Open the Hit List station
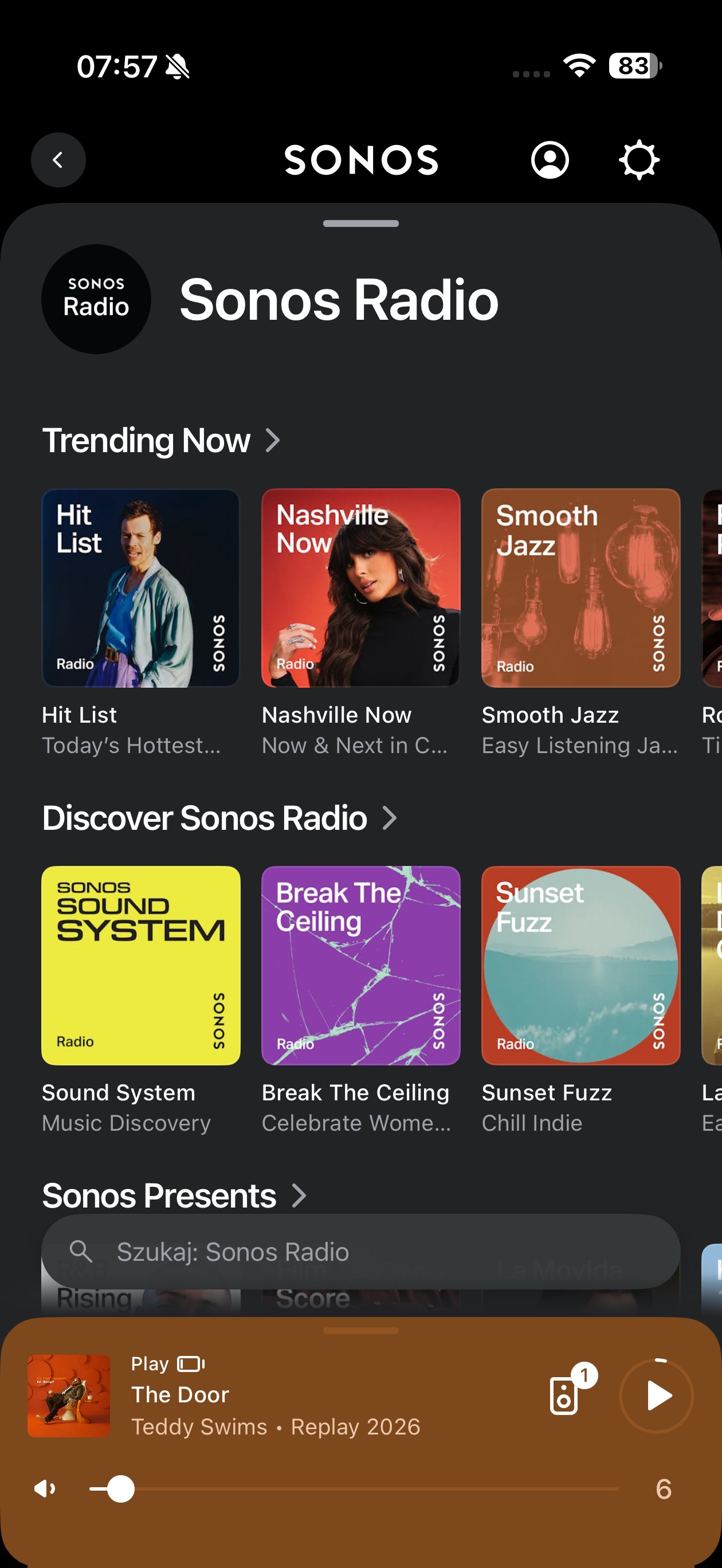This screenshot has height=1568, width=722. (x=140, y=588)
